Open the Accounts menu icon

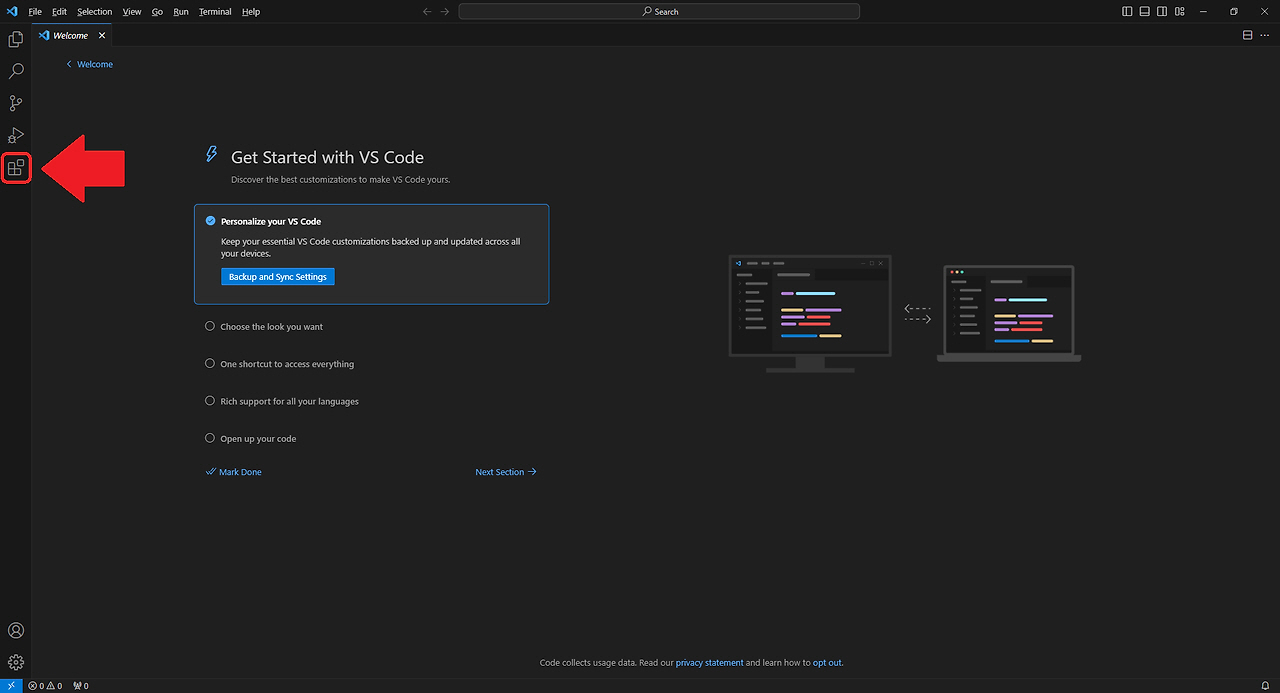click(16, 631)
